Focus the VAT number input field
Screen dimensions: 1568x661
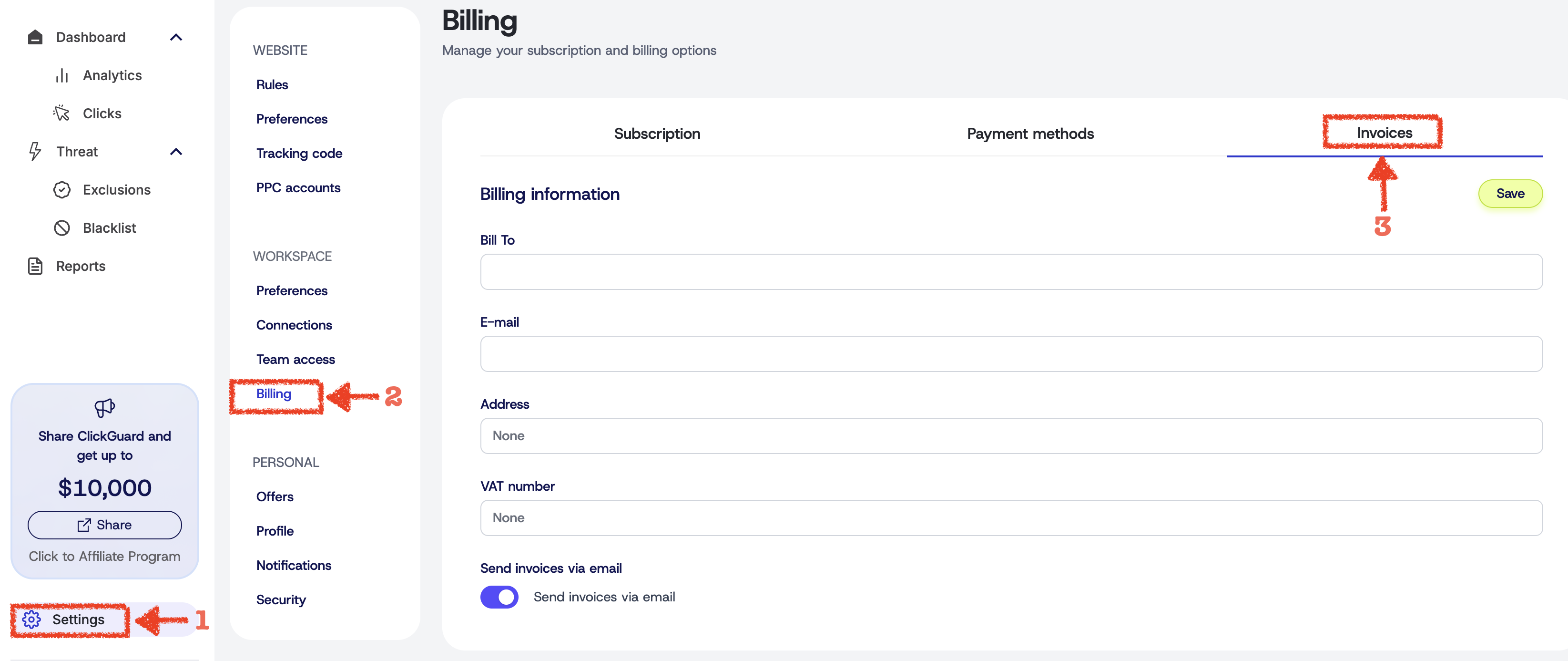pos(1010,518)
